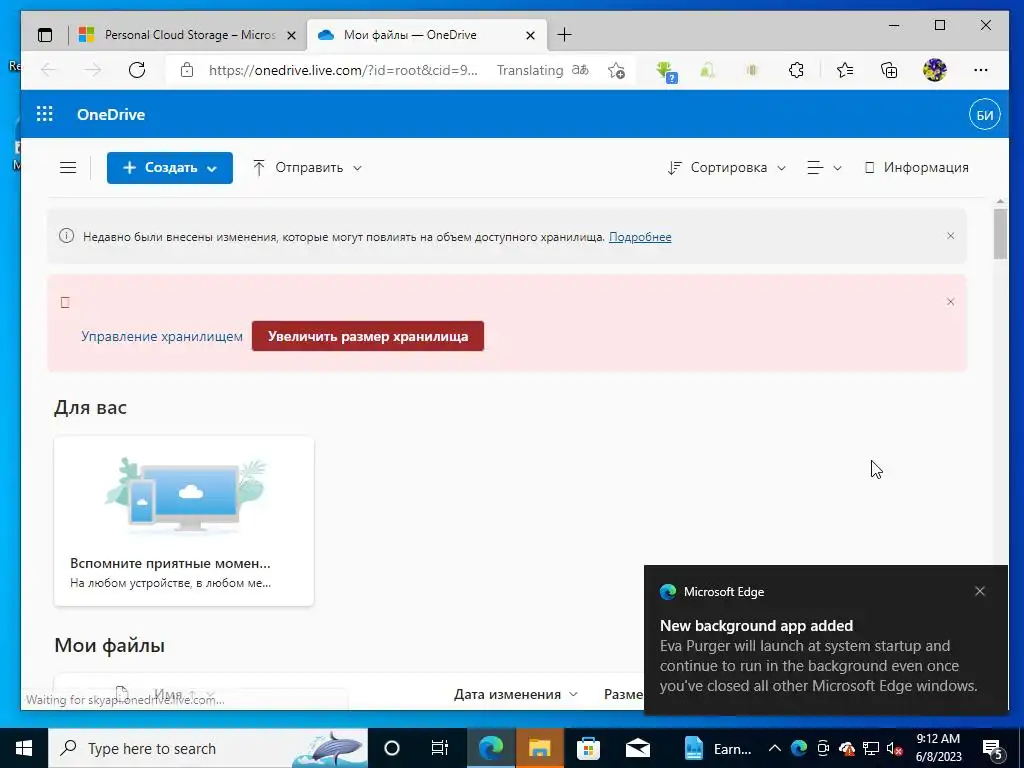Viewport: 1024px width, 768px height.
Task: Open Task View on the taskbar
Action: point(440,748)
